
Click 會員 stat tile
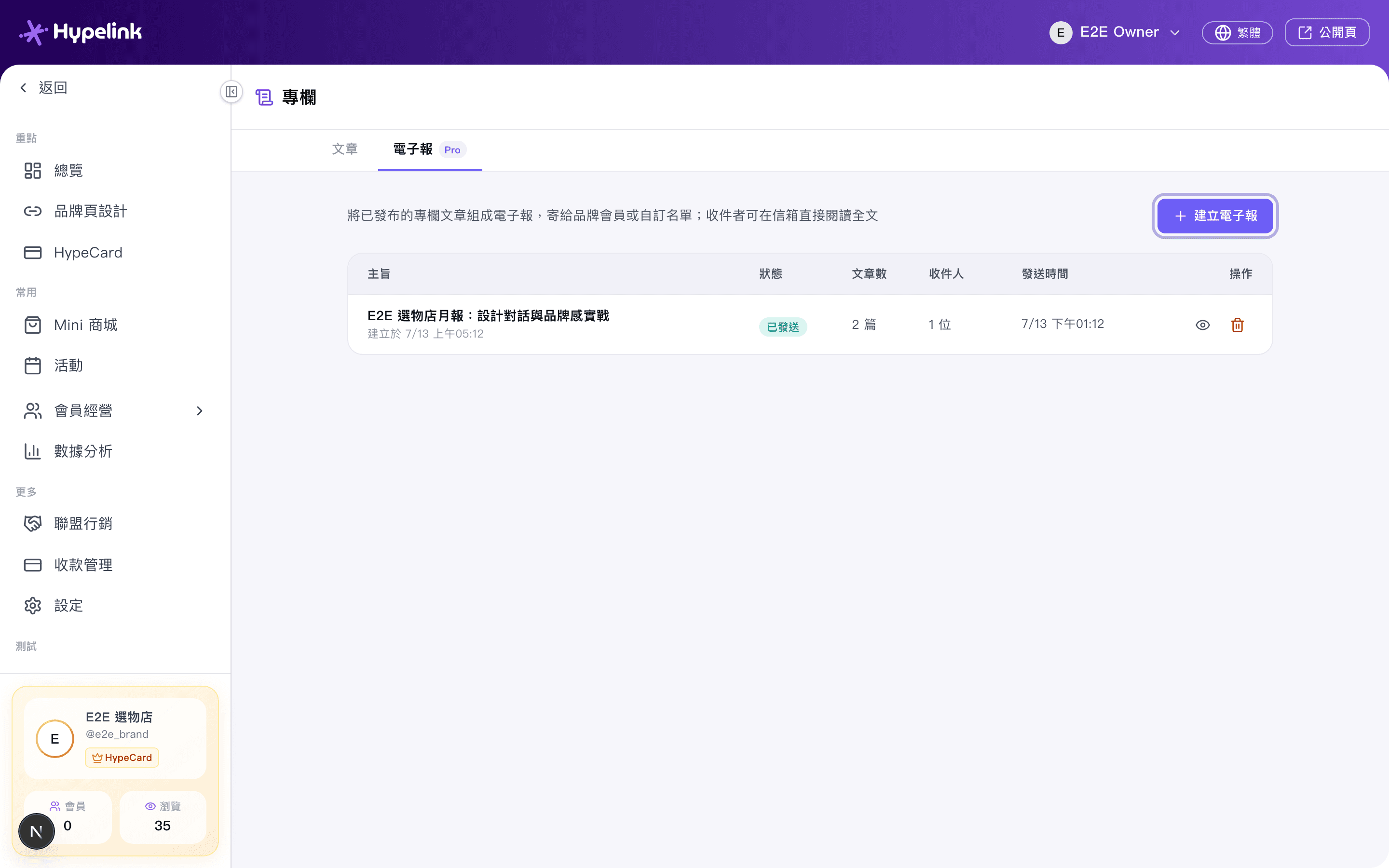68,817
